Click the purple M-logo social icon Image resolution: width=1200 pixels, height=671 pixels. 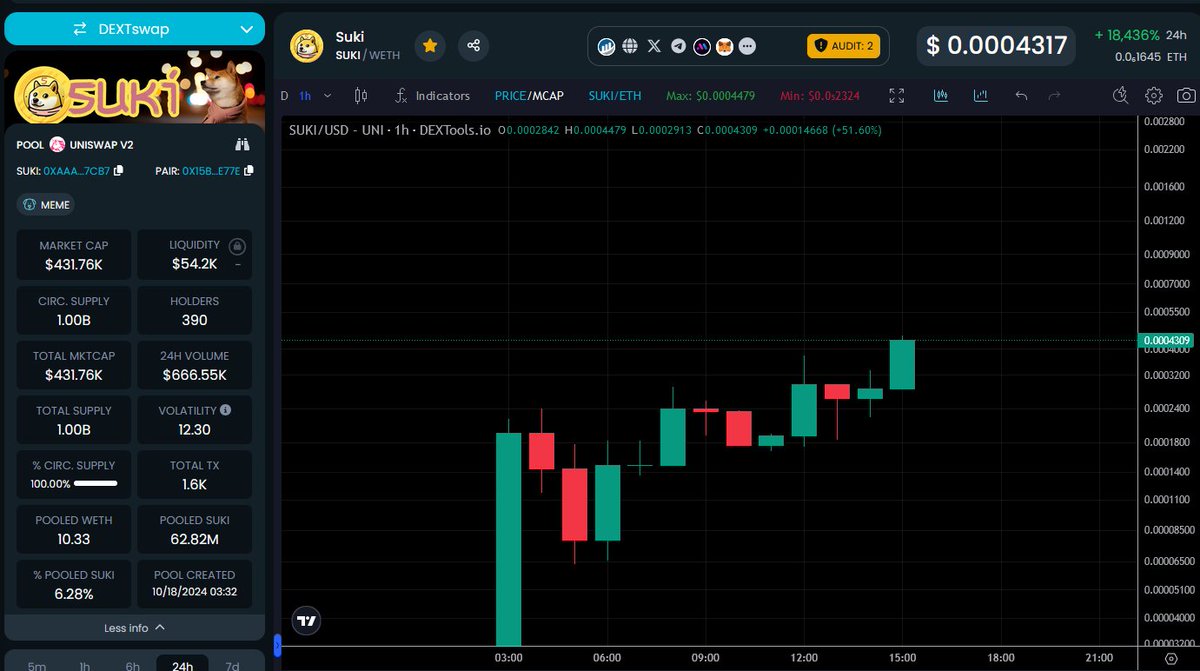(x=702, y=46)
